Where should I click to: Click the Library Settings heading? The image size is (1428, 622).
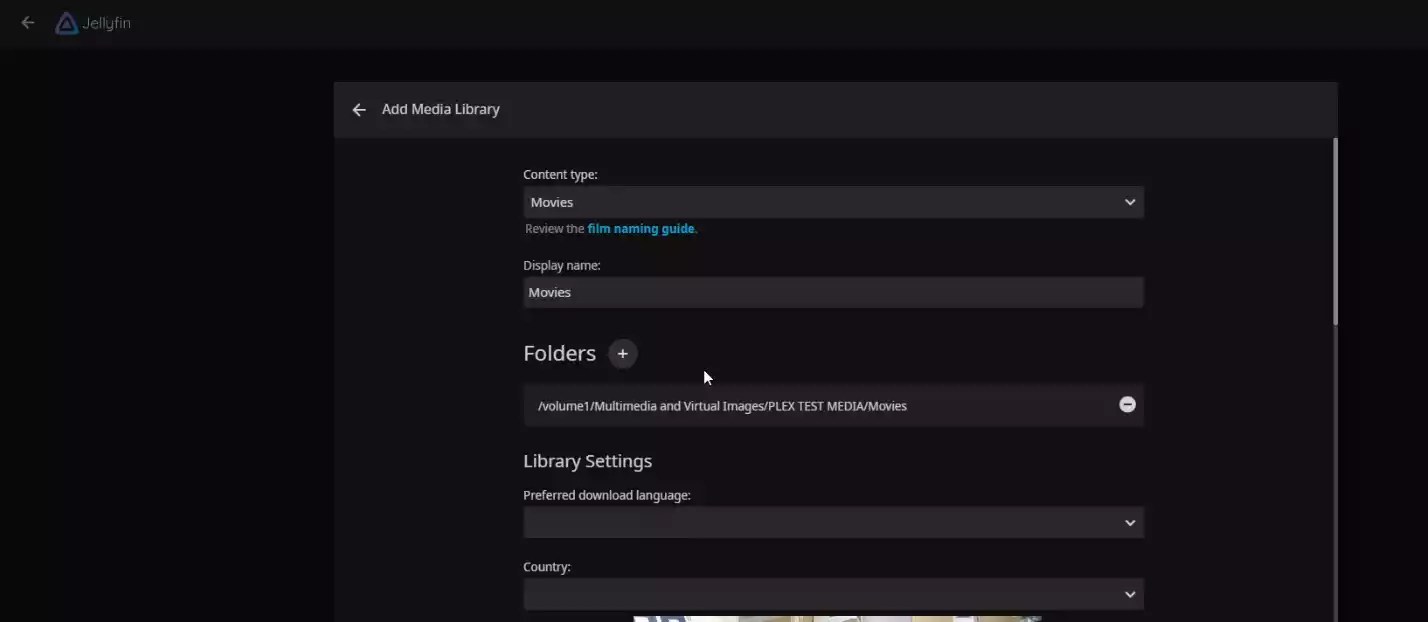pyautogui.click(x=587, y=461)
